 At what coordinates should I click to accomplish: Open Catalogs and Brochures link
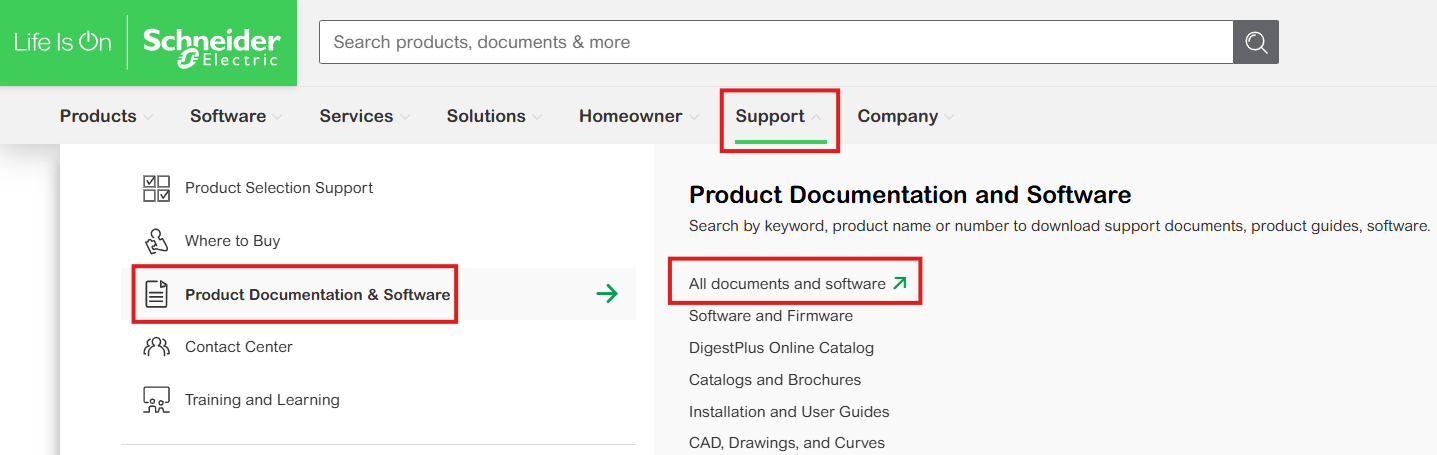(x=775, y=380)
